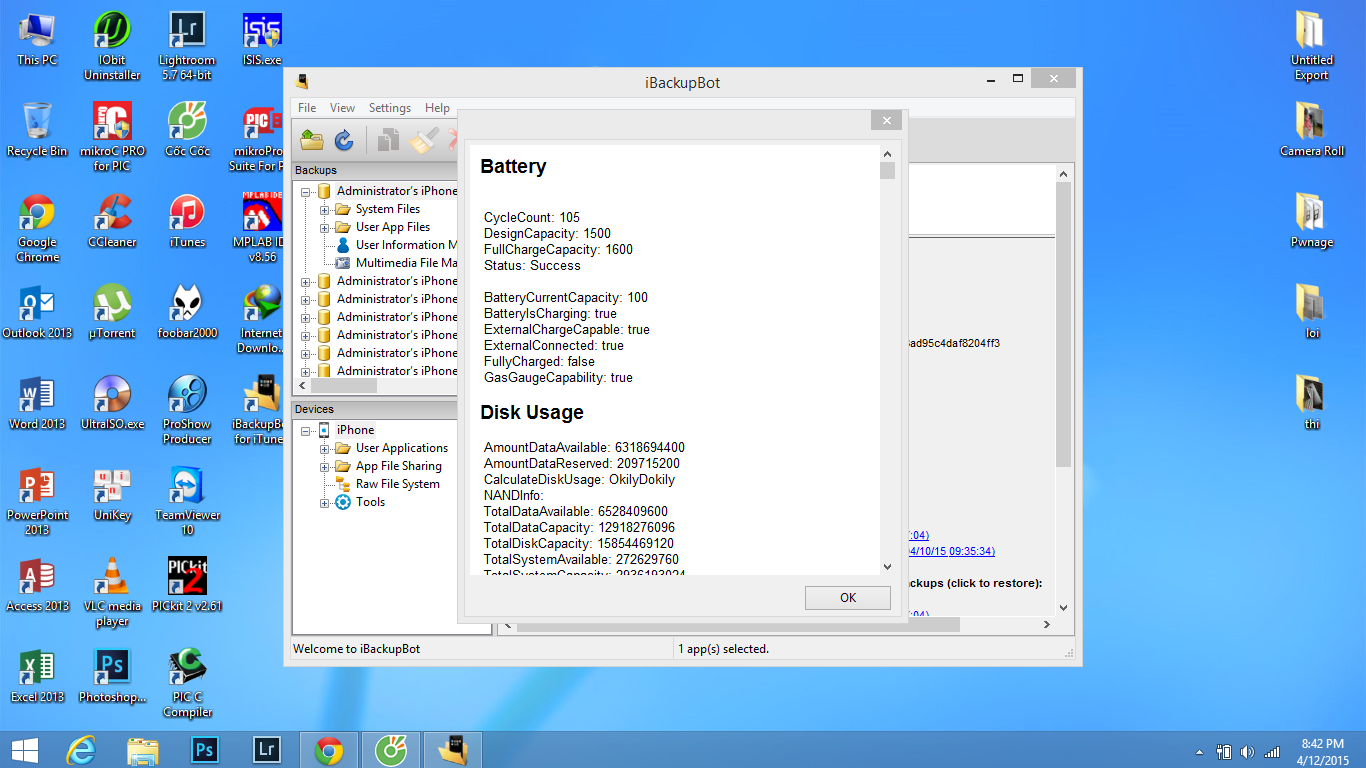Click the dialog scrollbar down arrow

pyautogui.click(x=887, y=566)
